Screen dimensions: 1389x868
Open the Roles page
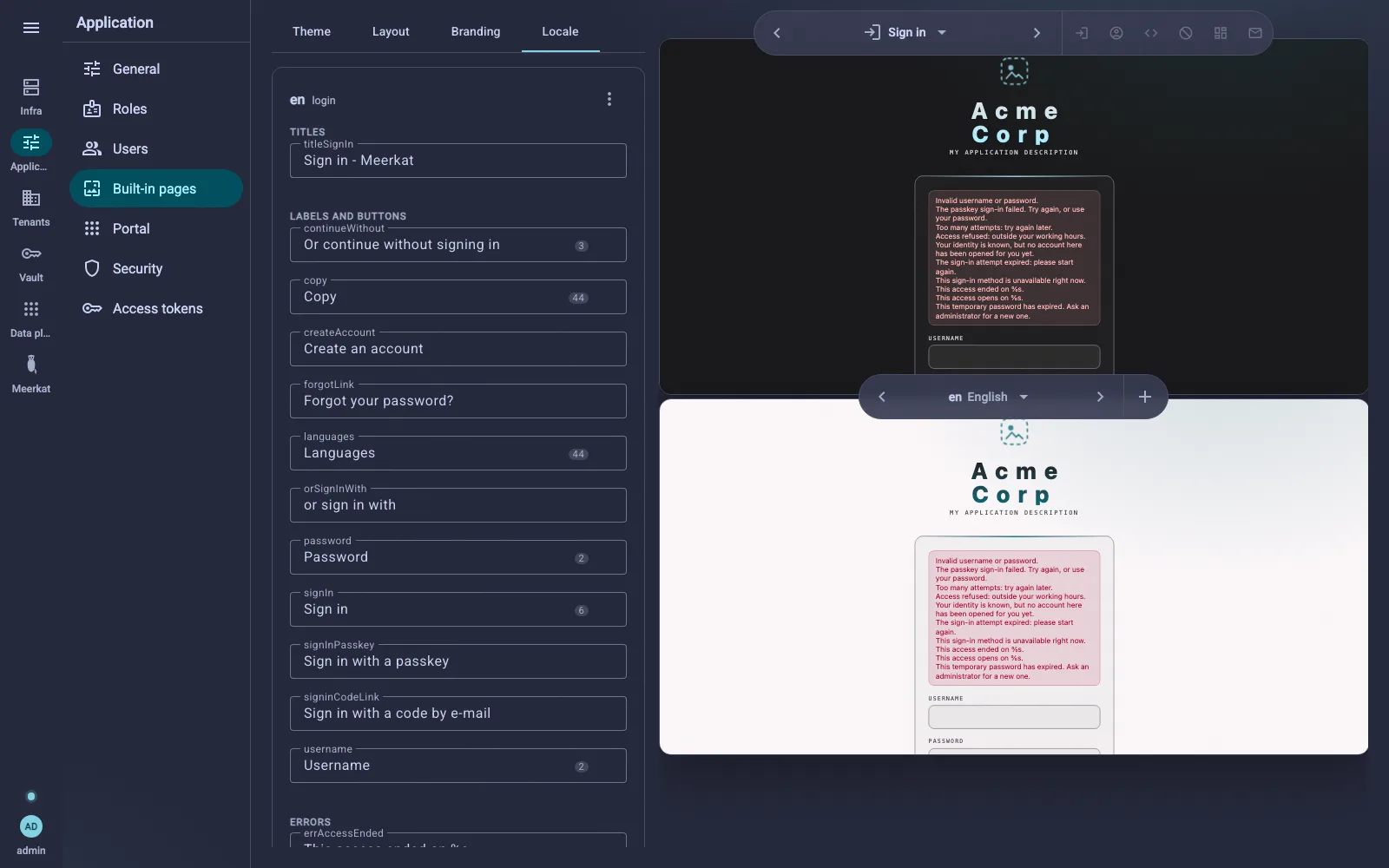156,108
